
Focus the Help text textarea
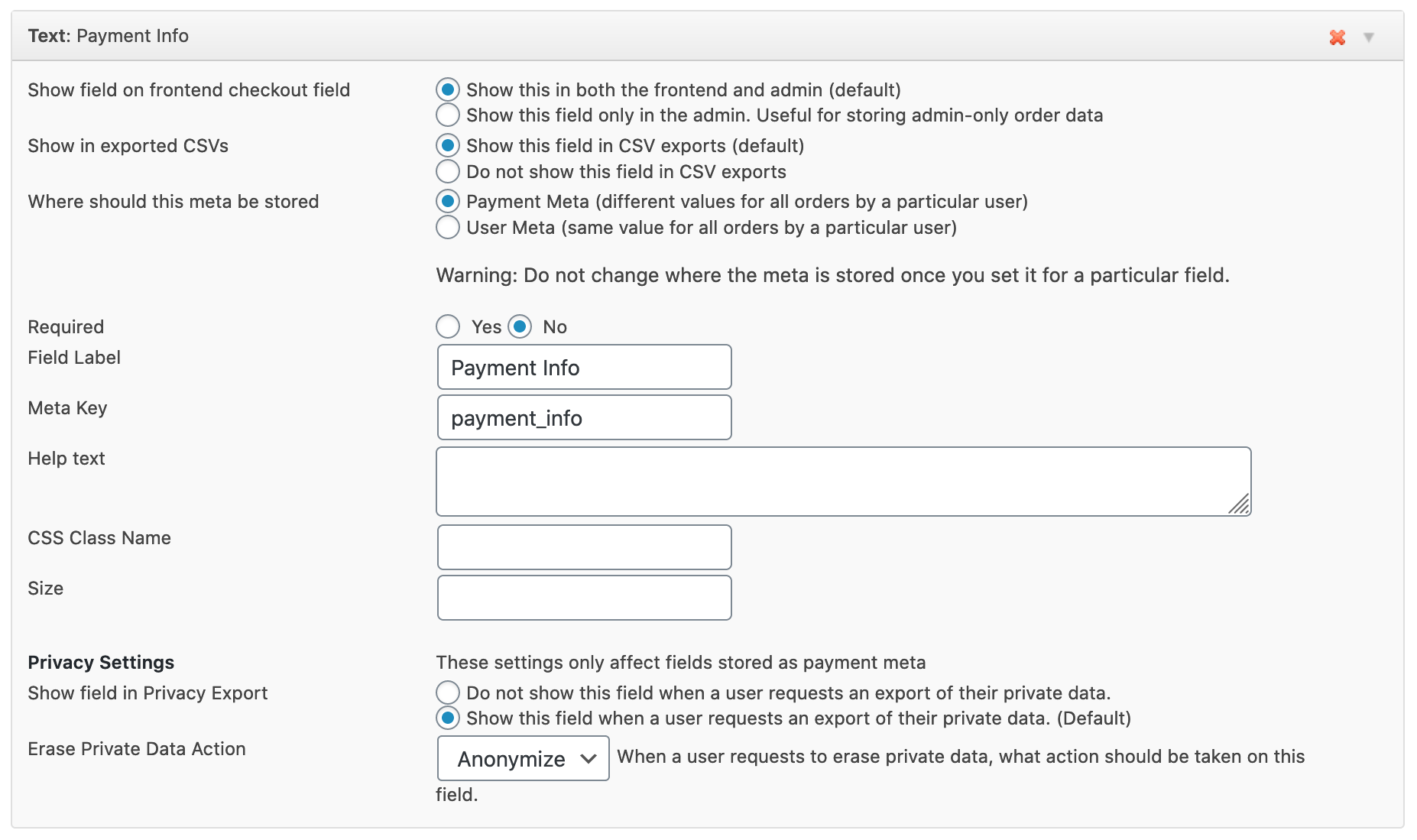click(841, 482)
